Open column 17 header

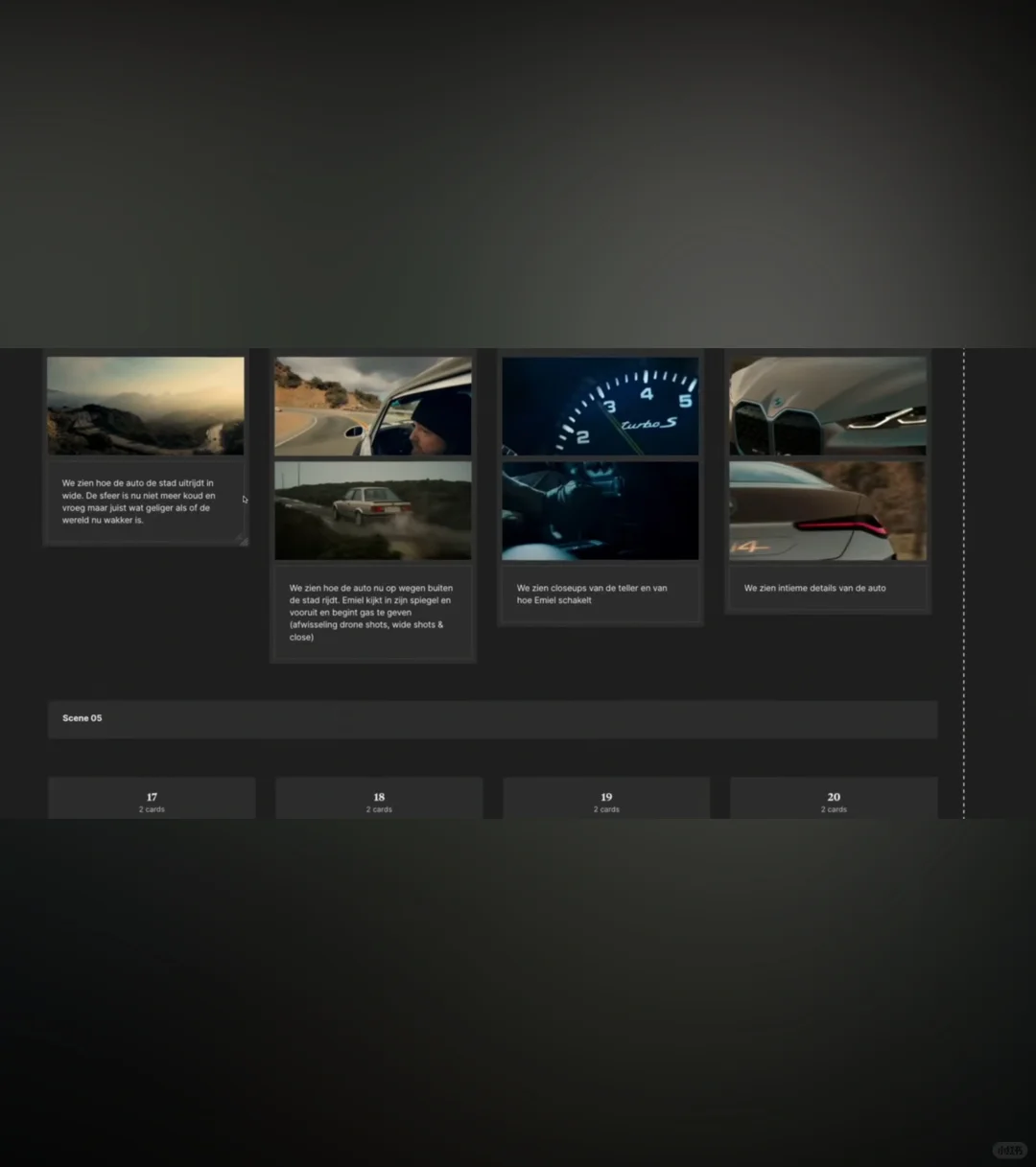click(x=152, y=799)
